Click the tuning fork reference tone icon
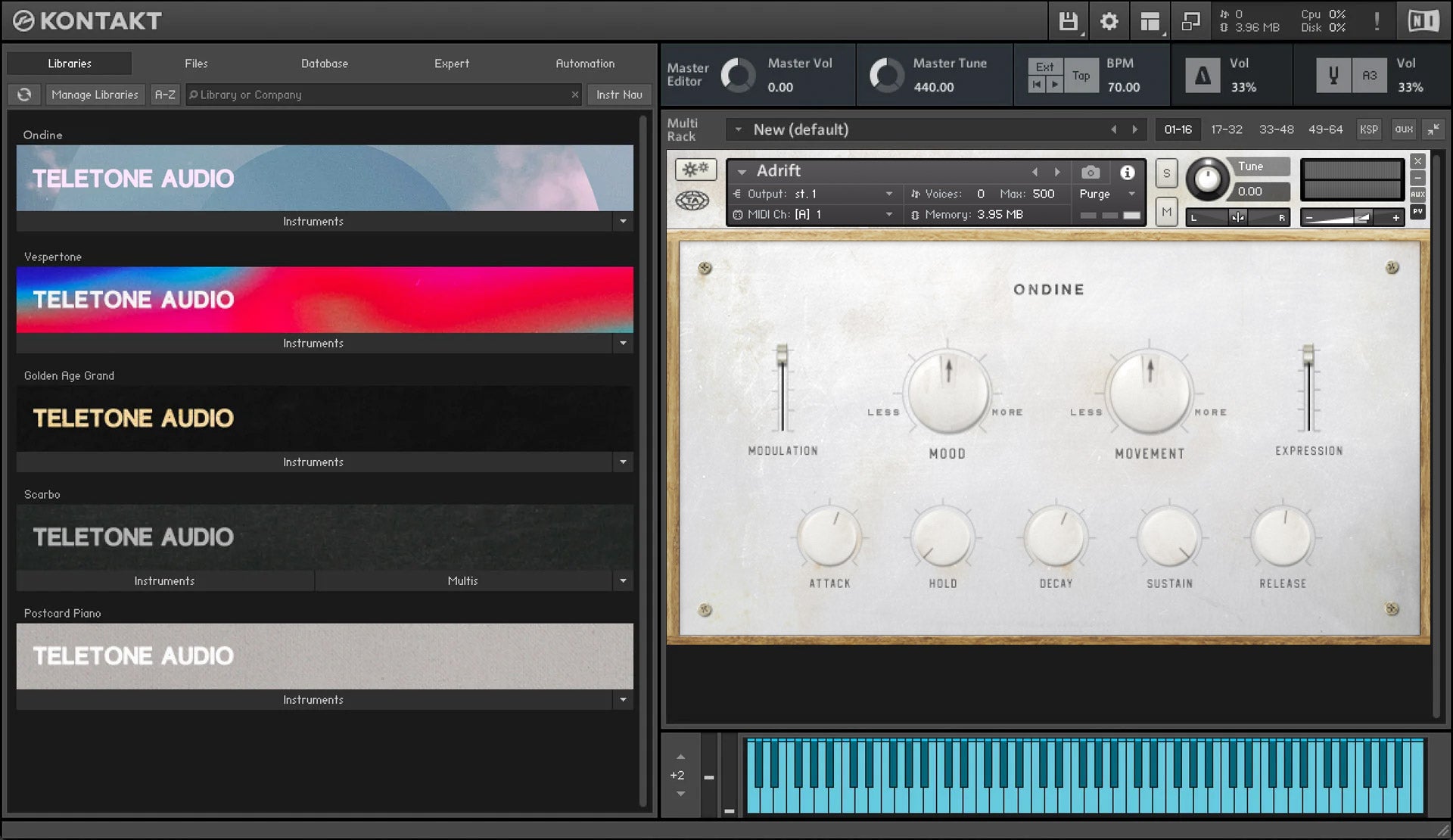The width and height of the screenshot is (1453, 840). pyautogui.click(x=1333, y=75)
